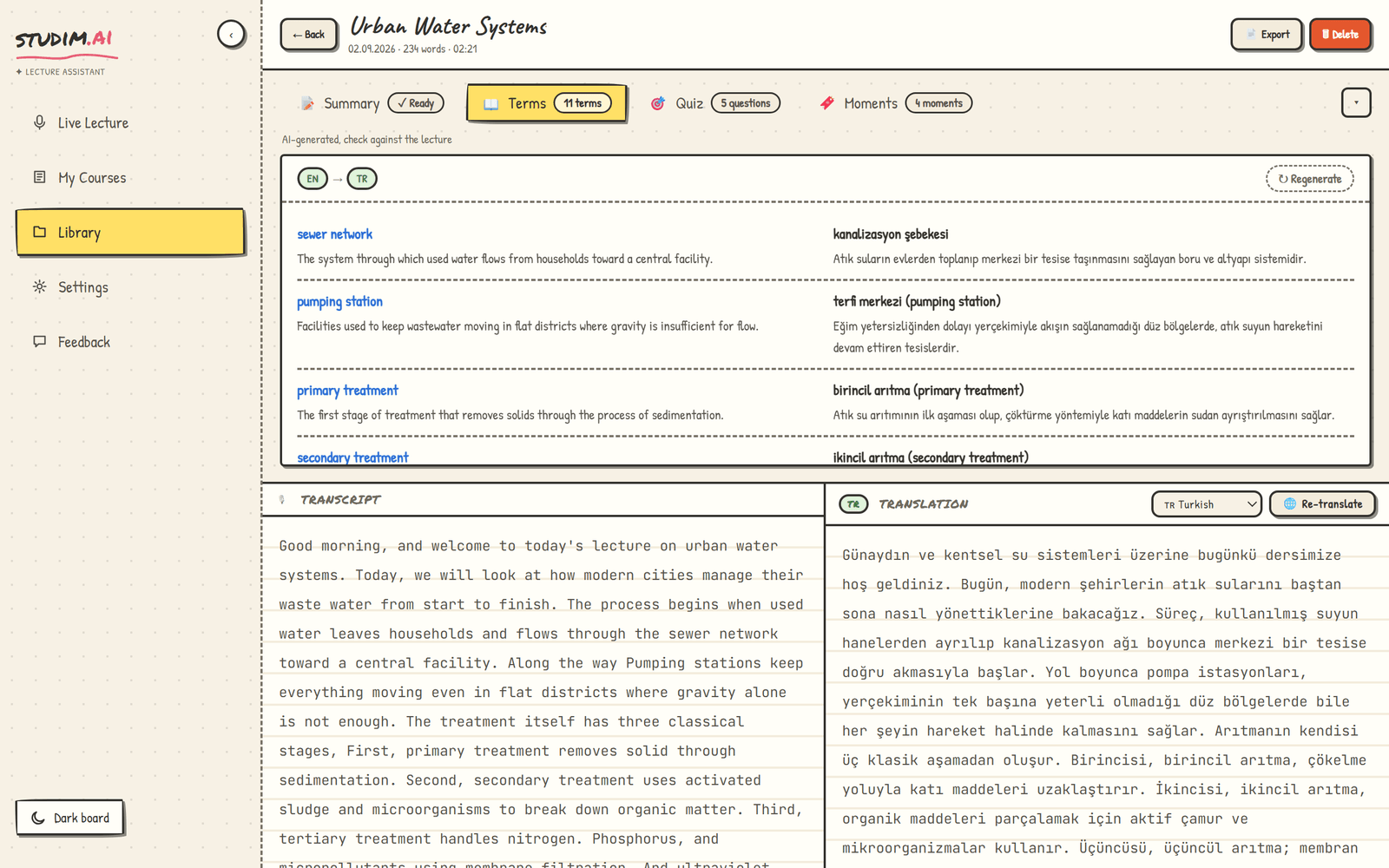Click the Back button
1389x868 pixels.
[309, 35]
